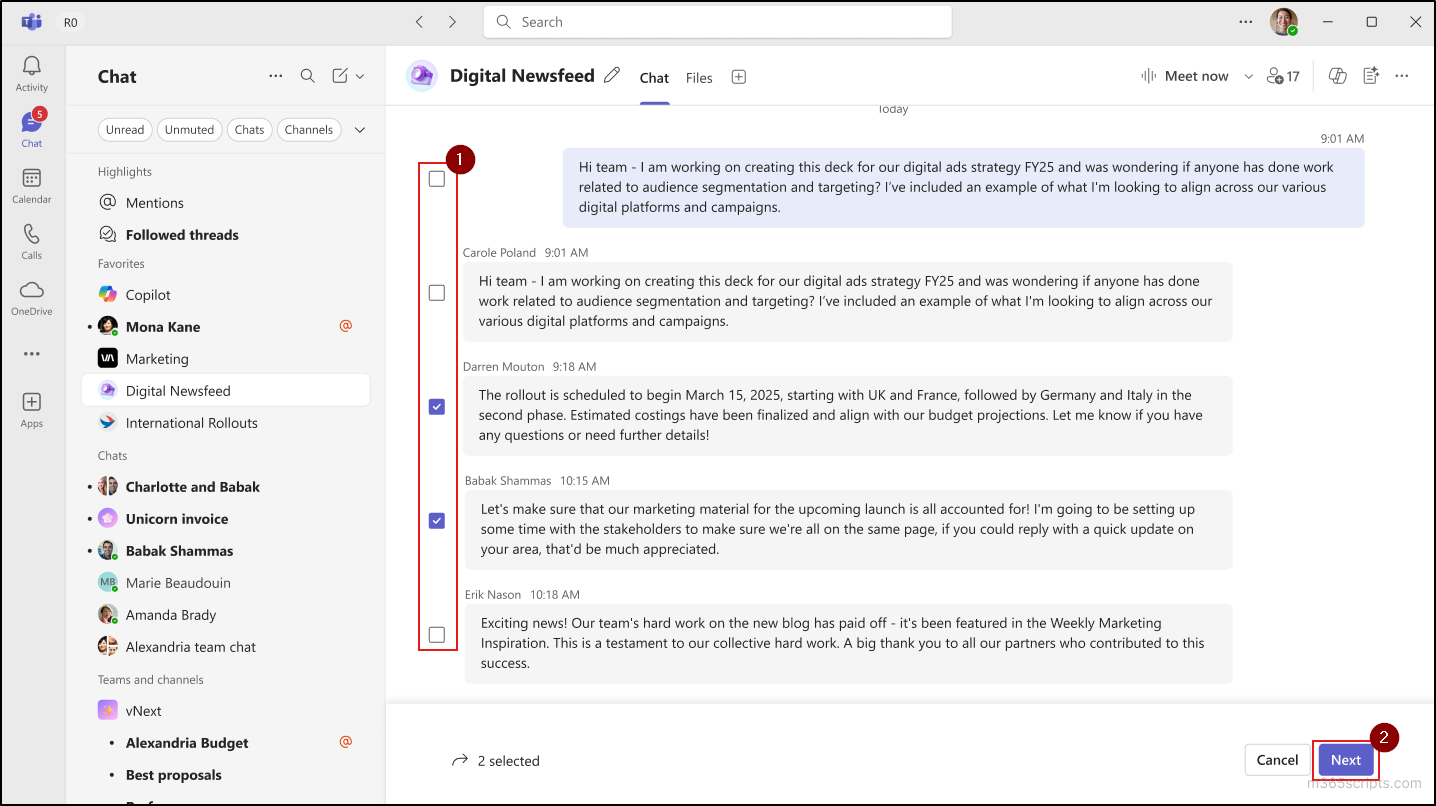Screen dimensions: 1436x806
Task: Click Next to forward selected messages
Action: 1345,760
